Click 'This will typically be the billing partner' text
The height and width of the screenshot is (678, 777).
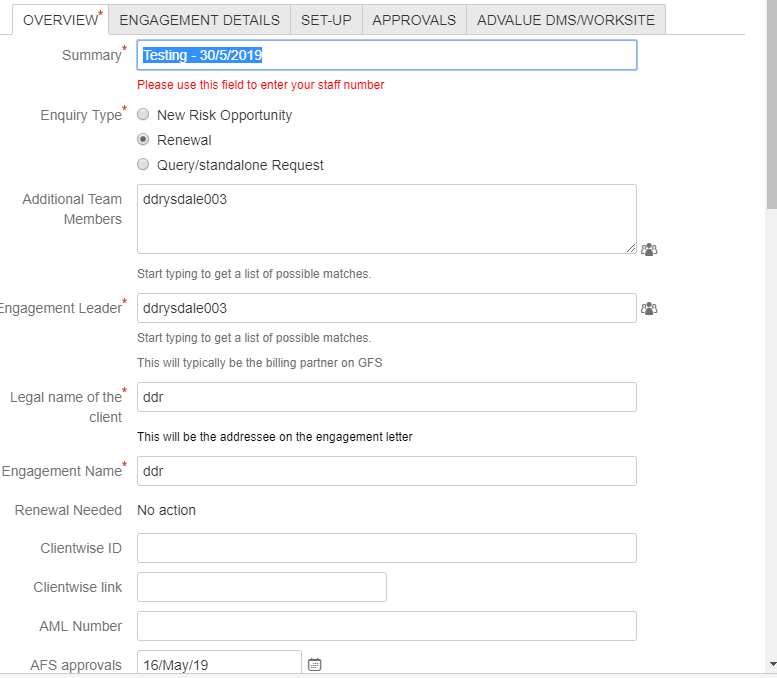pyautogui.click(x=260, y=363)
